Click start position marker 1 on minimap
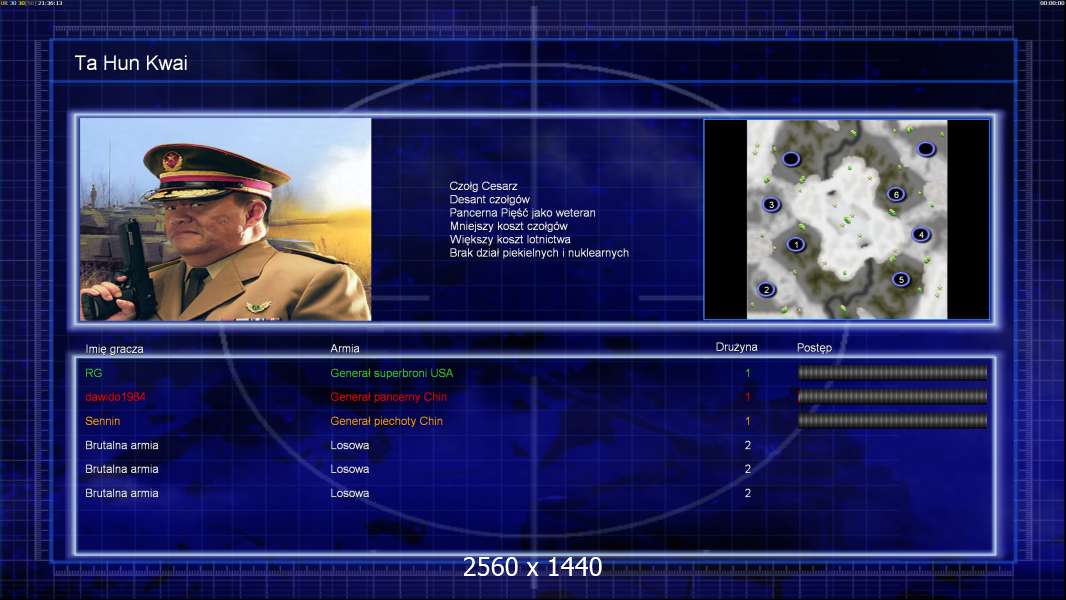The image size is (1066, 600). (796, 245)
